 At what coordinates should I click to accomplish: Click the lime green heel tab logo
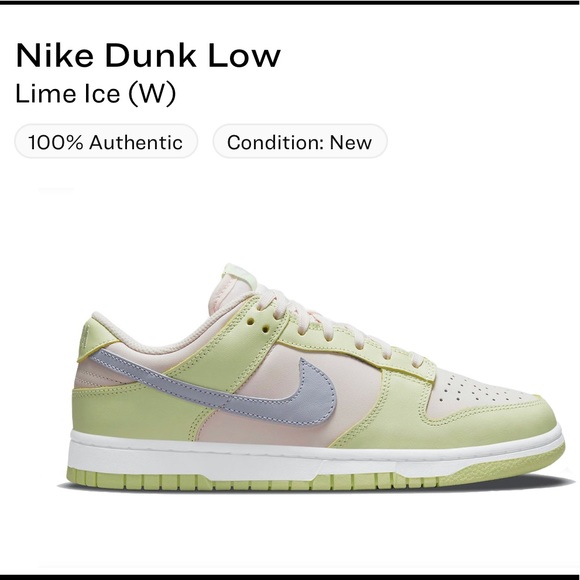coord(86,338)
